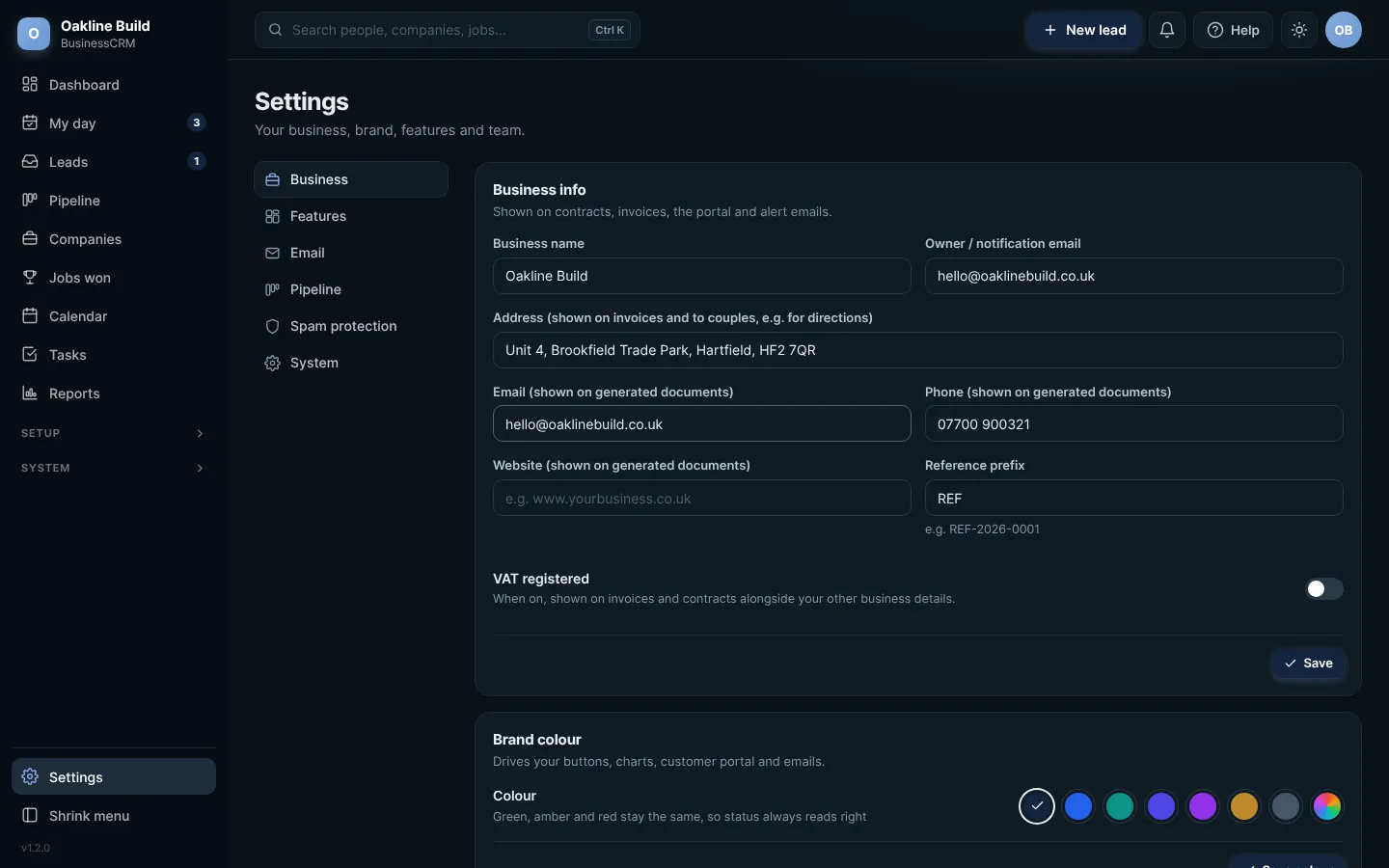Click the Tasks checkbox icon
The height and width of the screenshot is (868, 1389).
pyautogui.click(x=30, y=354)
